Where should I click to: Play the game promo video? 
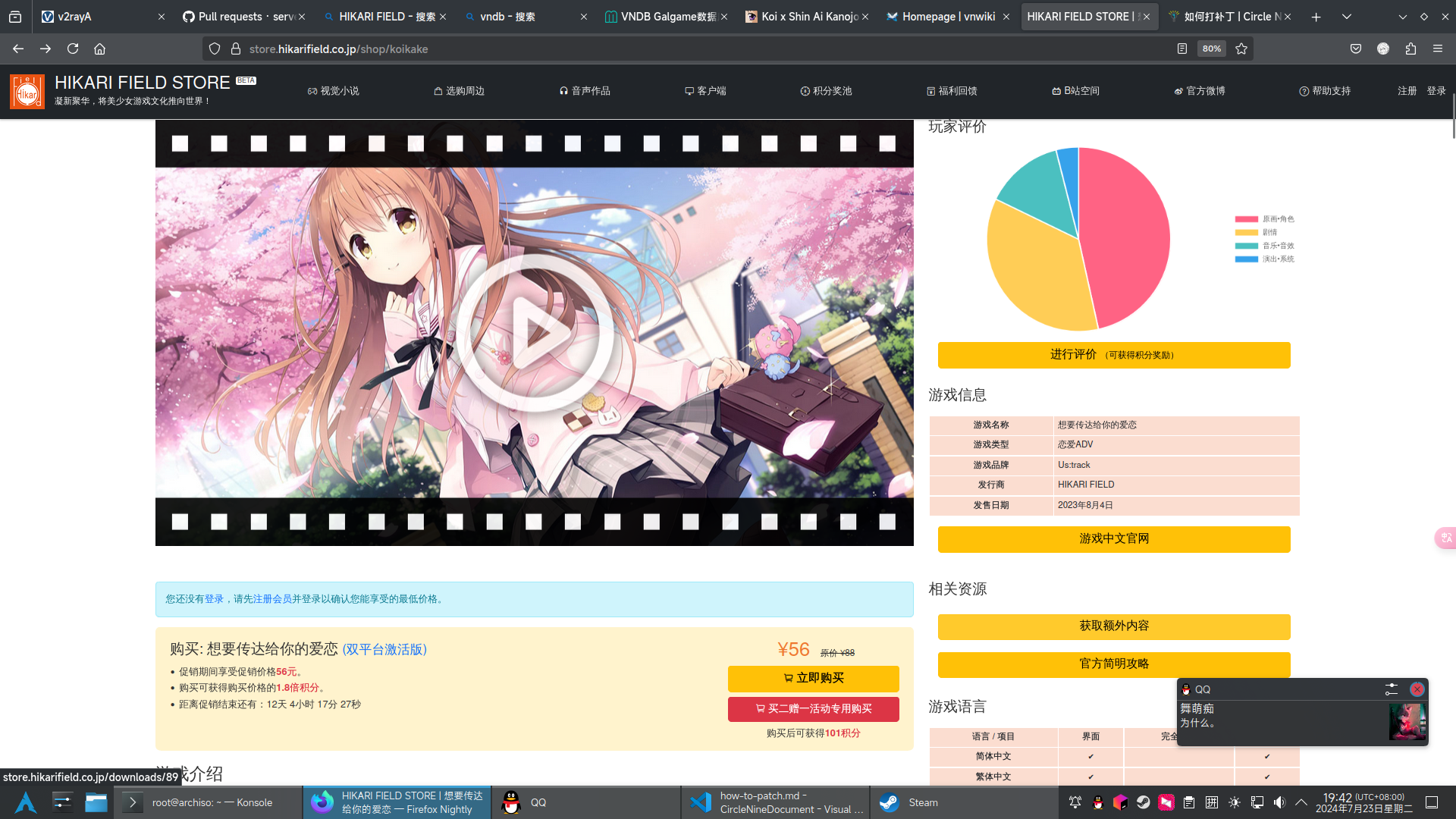coord(534,332)
